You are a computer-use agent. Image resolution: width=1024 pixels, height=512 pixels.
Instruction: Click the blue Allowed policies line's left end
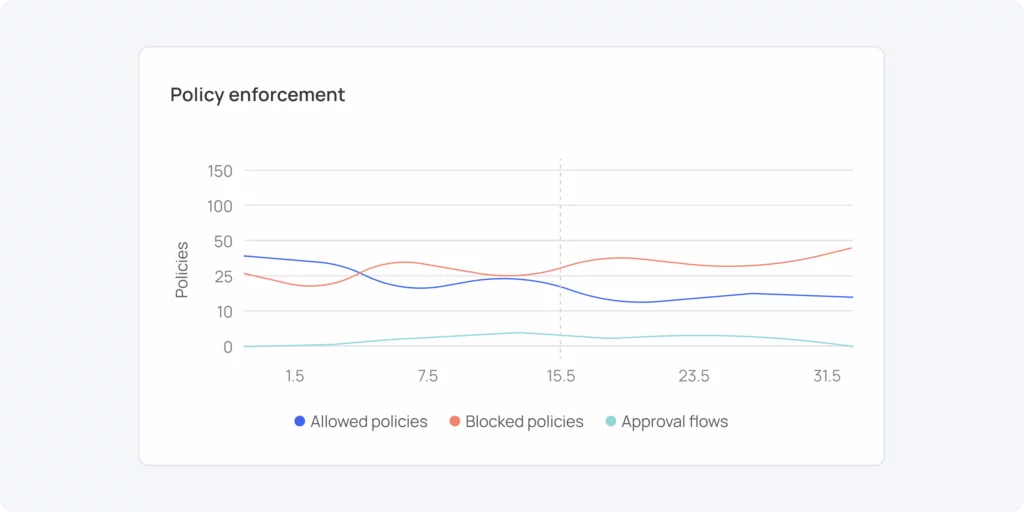247,256
